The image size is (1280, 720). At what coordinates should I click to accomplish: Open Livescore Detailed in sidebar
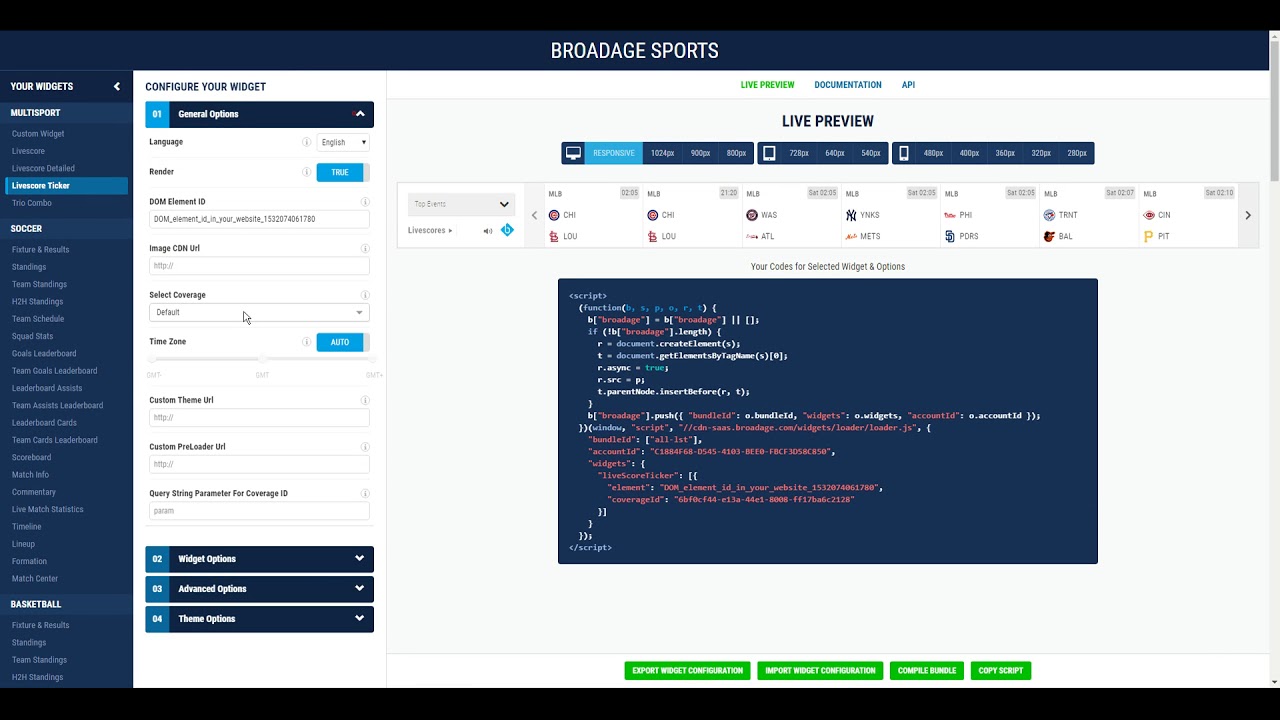coord(43,169)
